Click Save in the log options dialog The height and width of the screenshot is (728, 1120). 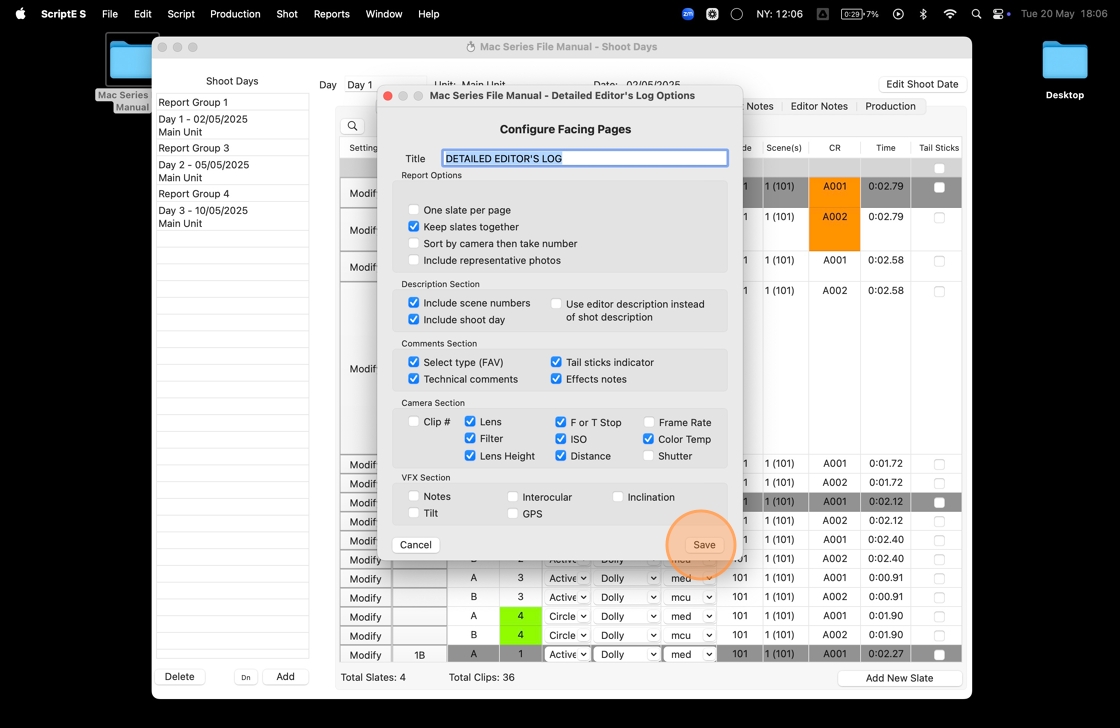(x=704, y=545)
